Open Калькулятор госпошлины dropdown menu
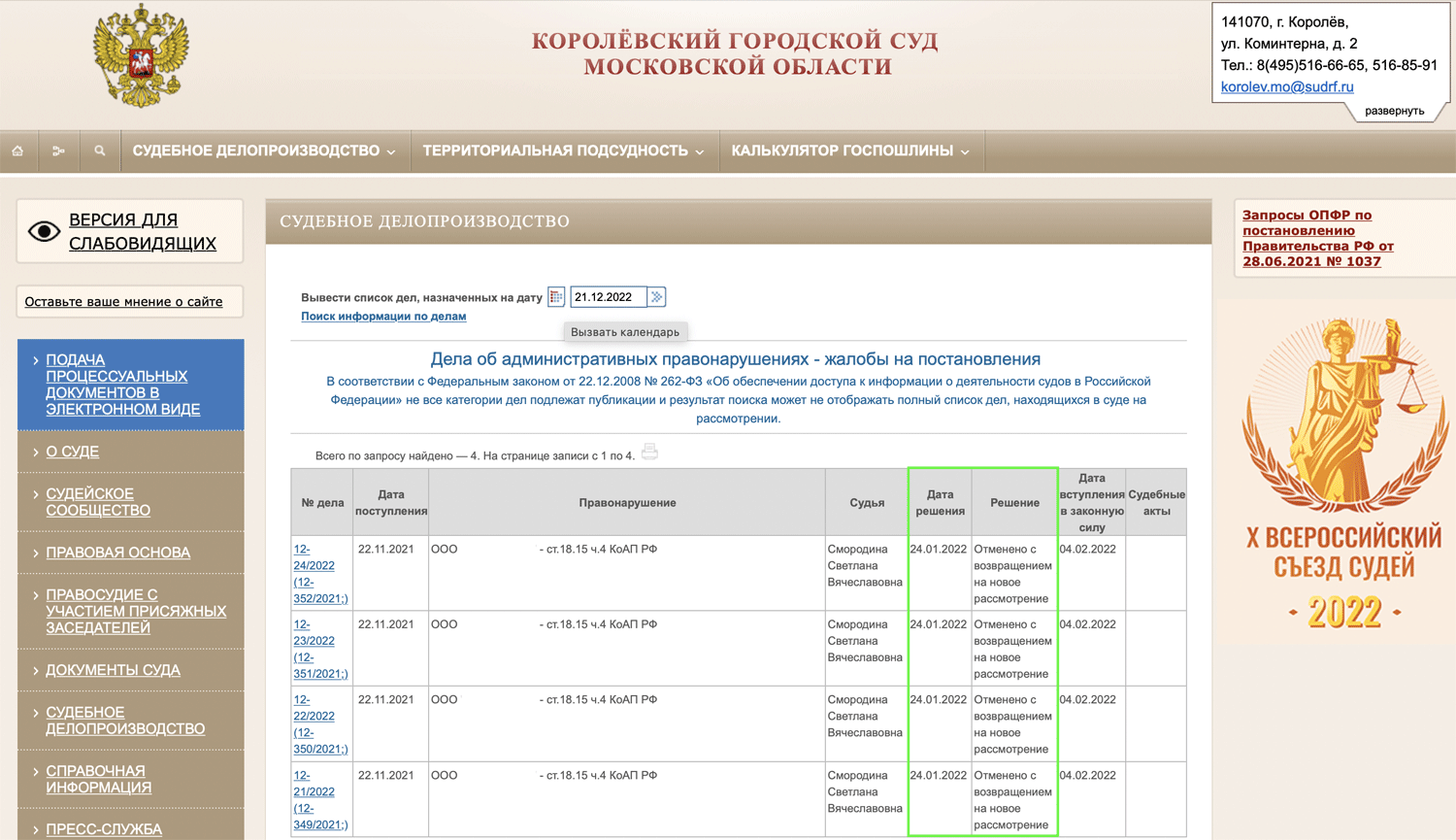1456x840 pixels. pos(850,151)
